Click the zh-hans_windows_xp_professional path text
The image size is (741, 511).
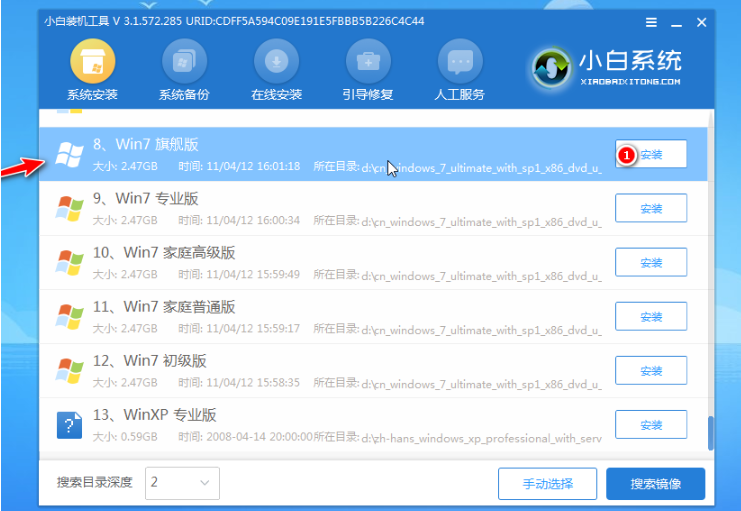482,439
